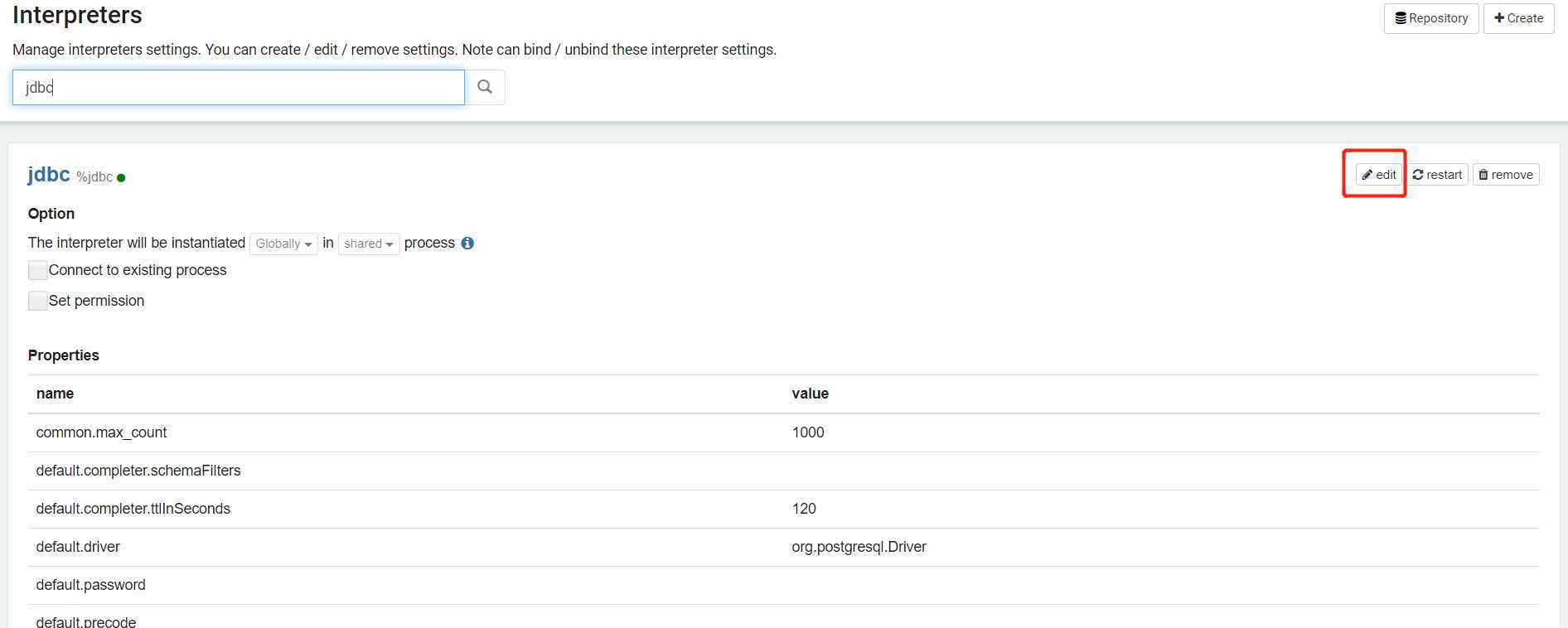Toggle the Set permission checkbox

coord(38,301)
